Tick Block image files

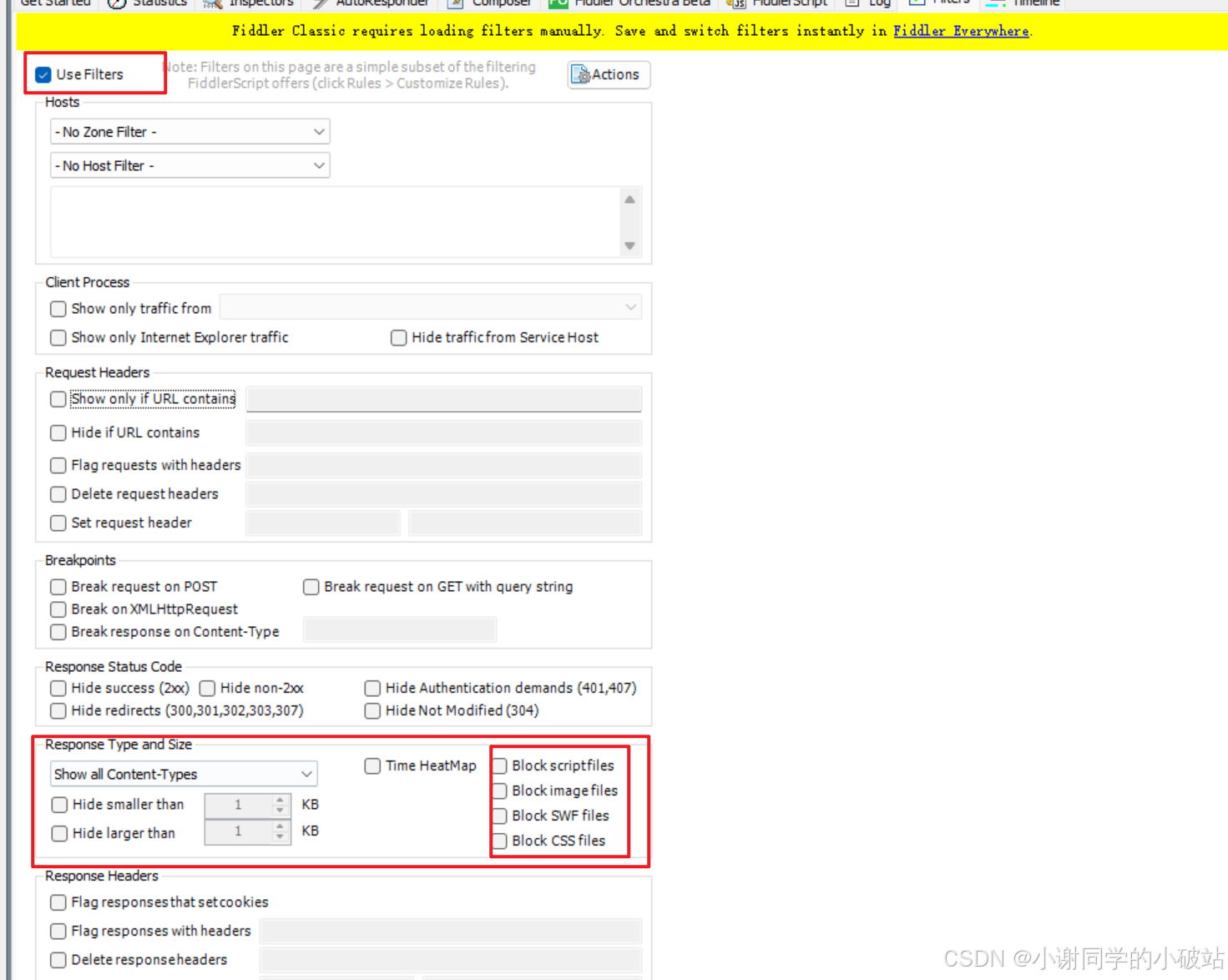point(499,791)
